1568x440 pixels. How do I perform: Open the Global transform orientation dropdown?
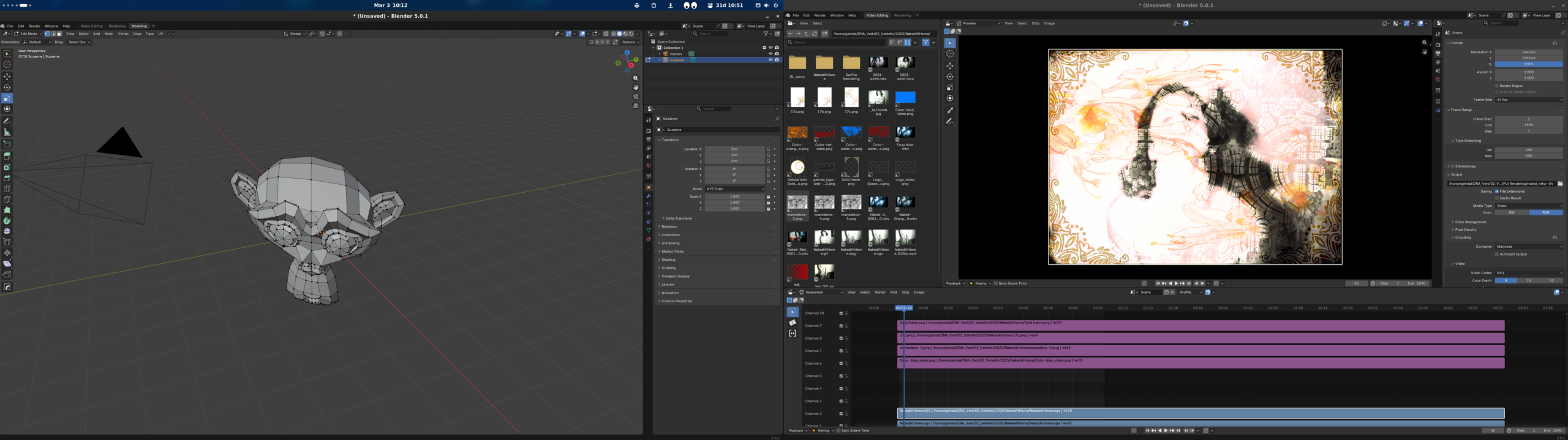pos(295,34)
